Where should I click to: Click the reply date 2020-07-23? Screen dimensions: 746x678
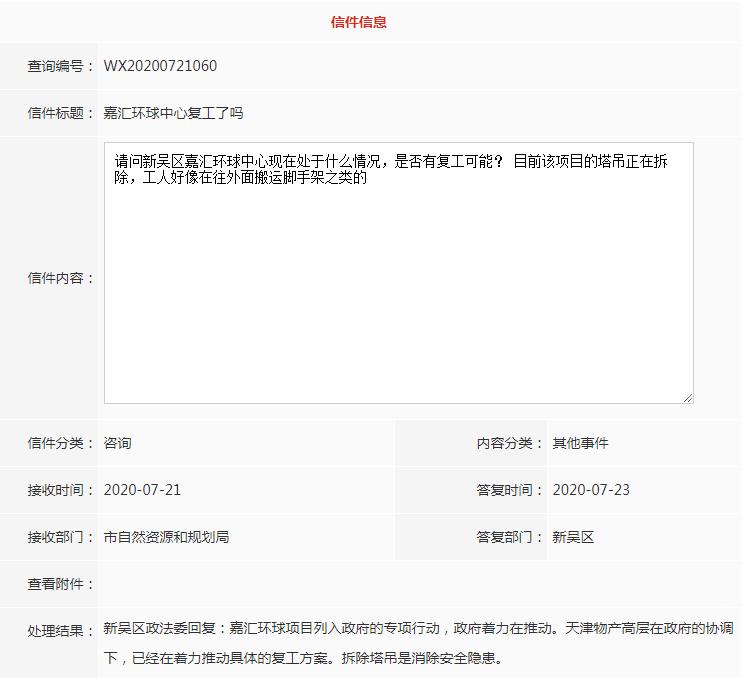pyautogui.click(x=591, y=490)
